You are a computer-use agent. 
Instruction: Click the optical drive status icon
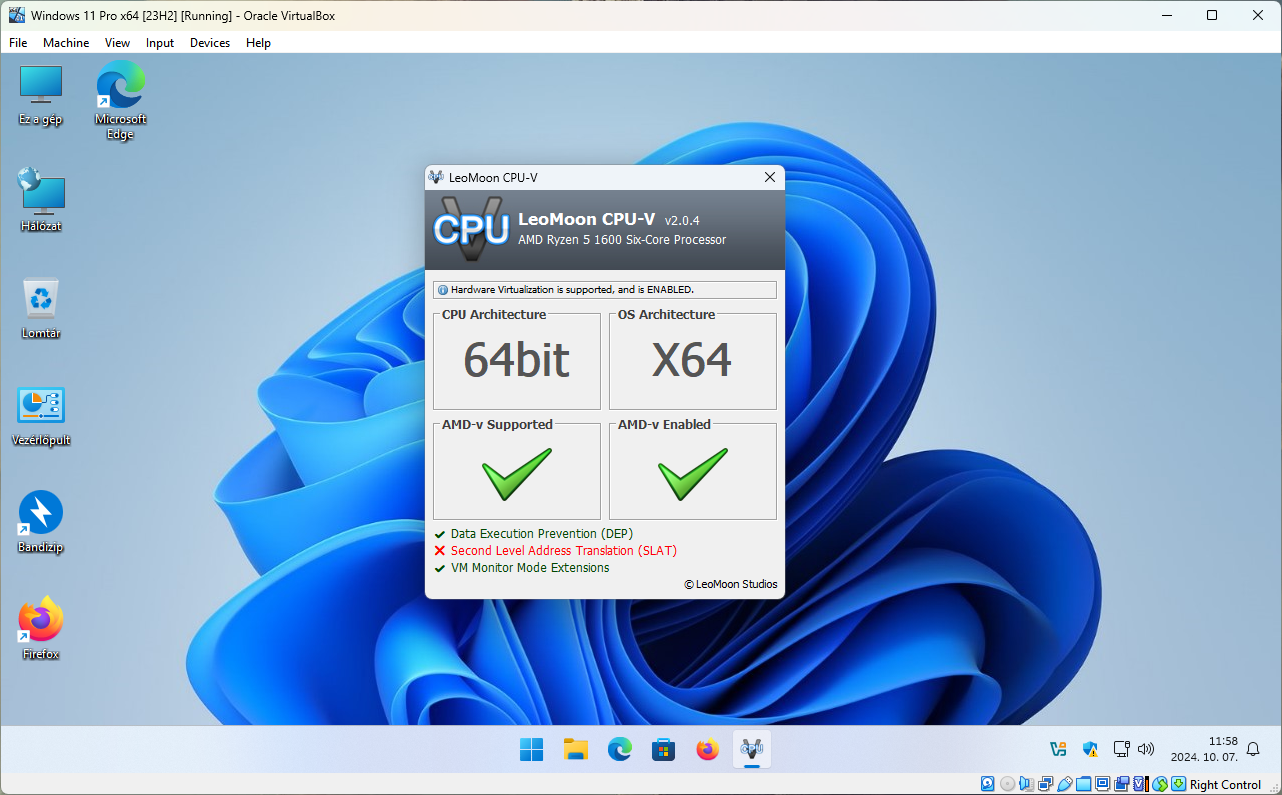pyautogui.click(x=1007, y=784)
